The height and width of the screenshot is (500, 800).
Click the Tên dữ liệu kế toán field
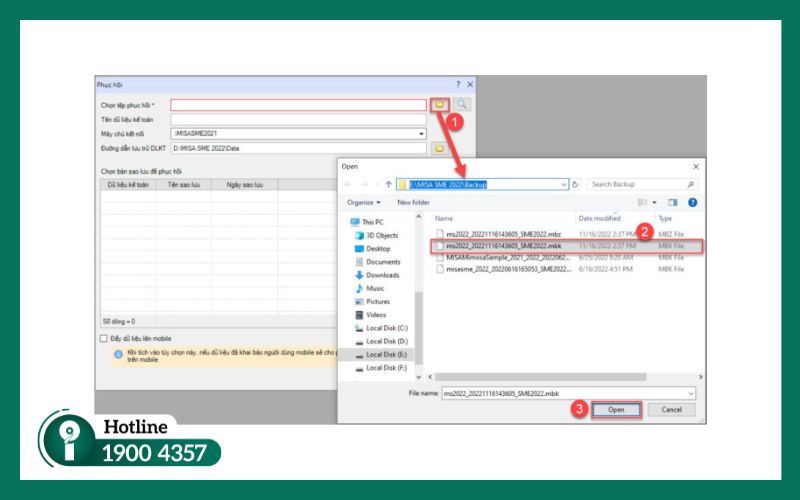pos(298,119)
